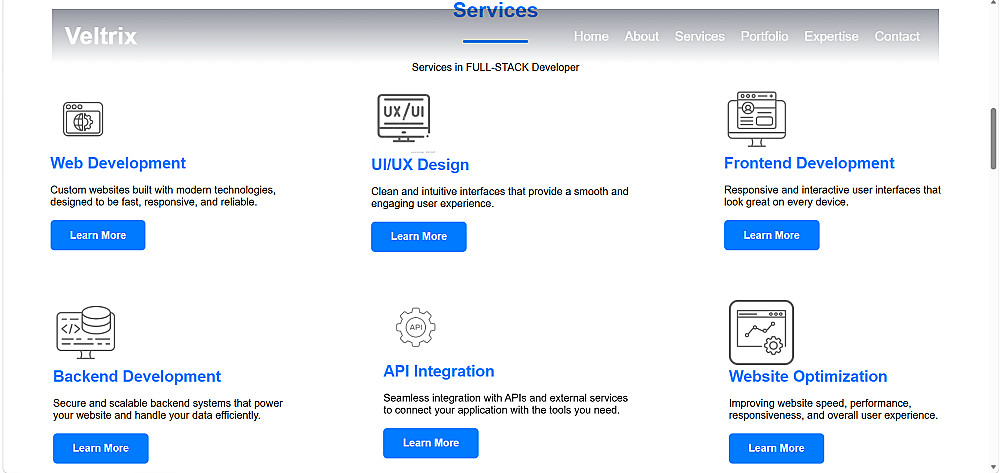The width and height of the screenshot is (1000, 473).
Task: Open the Contact nav link
Action: (897, 36)
